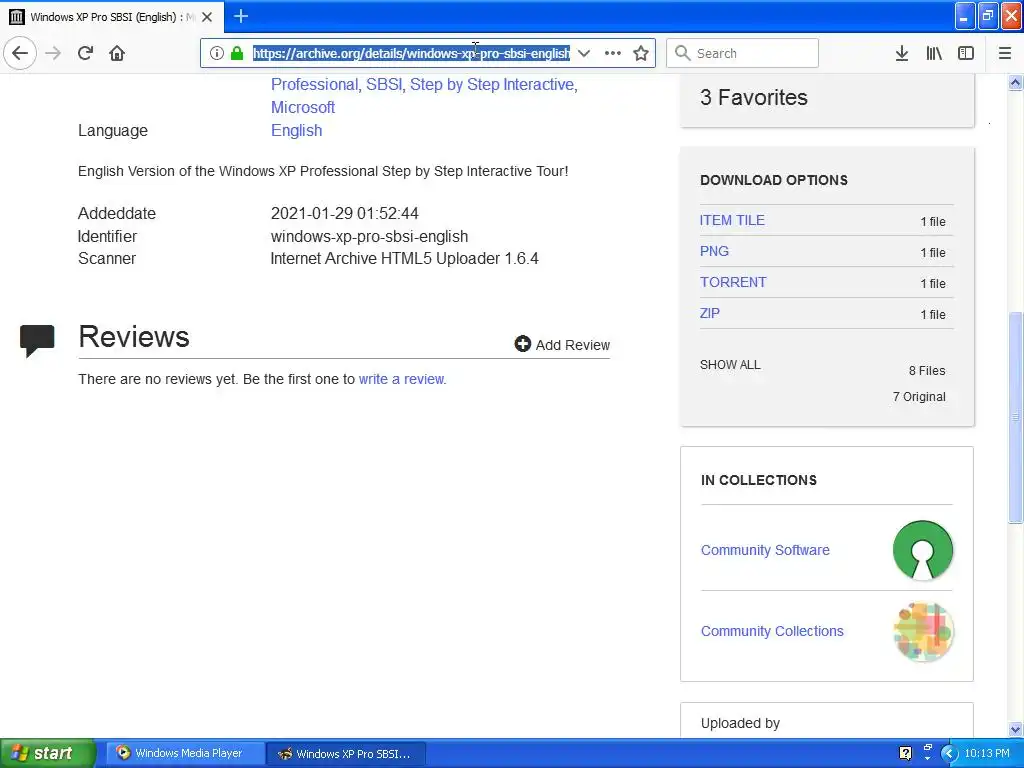This screenshot has width=1024, height=768.
Task: Click the 'write a review' link
Action: 402,379
